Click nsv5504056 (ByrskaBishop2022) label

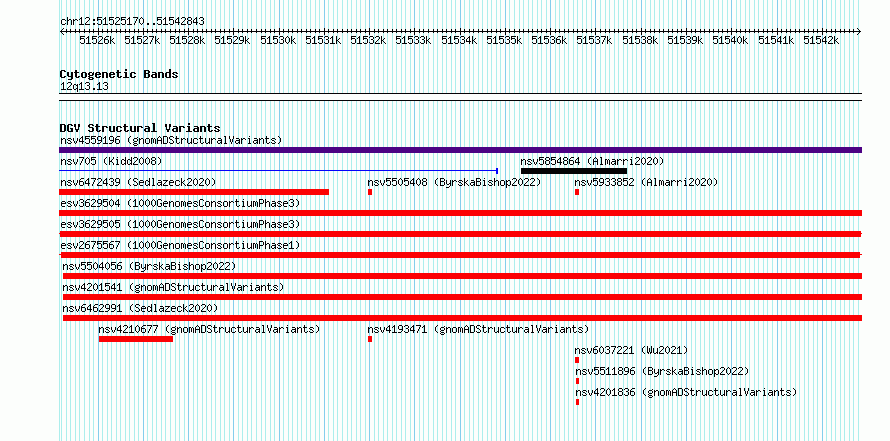click(149, 266)
